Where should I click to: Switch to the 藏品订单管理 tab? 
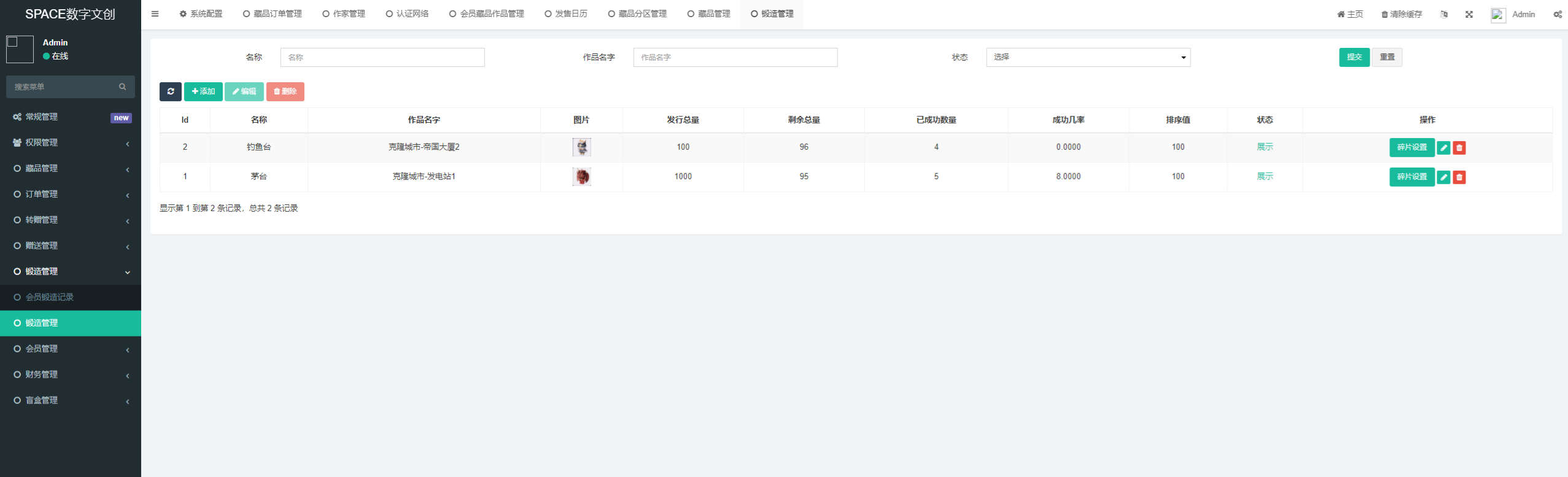(x=272, y=14)
